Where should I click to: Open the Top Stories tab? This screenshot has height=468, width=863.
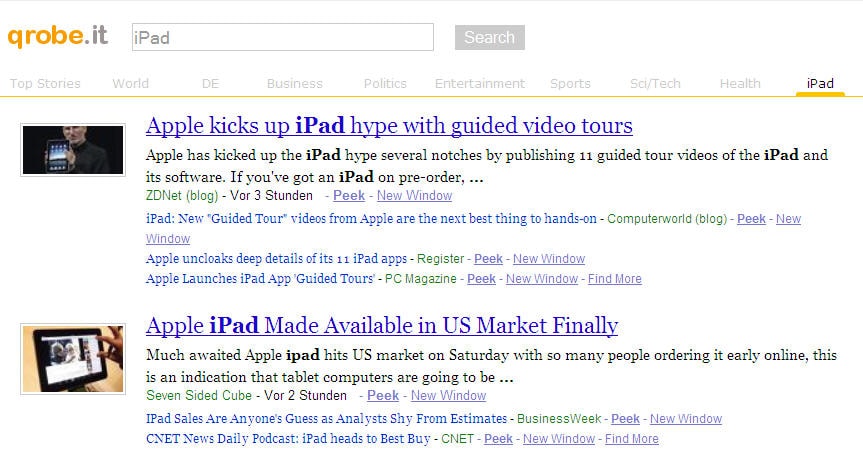click(45, 84)
